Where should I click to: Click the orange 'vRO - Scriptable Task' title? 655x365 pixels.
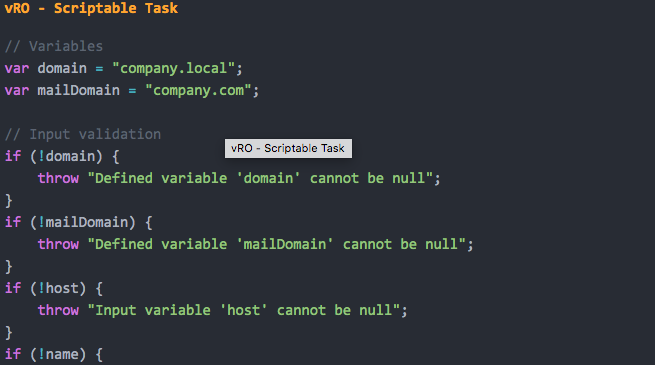(x=91, y=8)
